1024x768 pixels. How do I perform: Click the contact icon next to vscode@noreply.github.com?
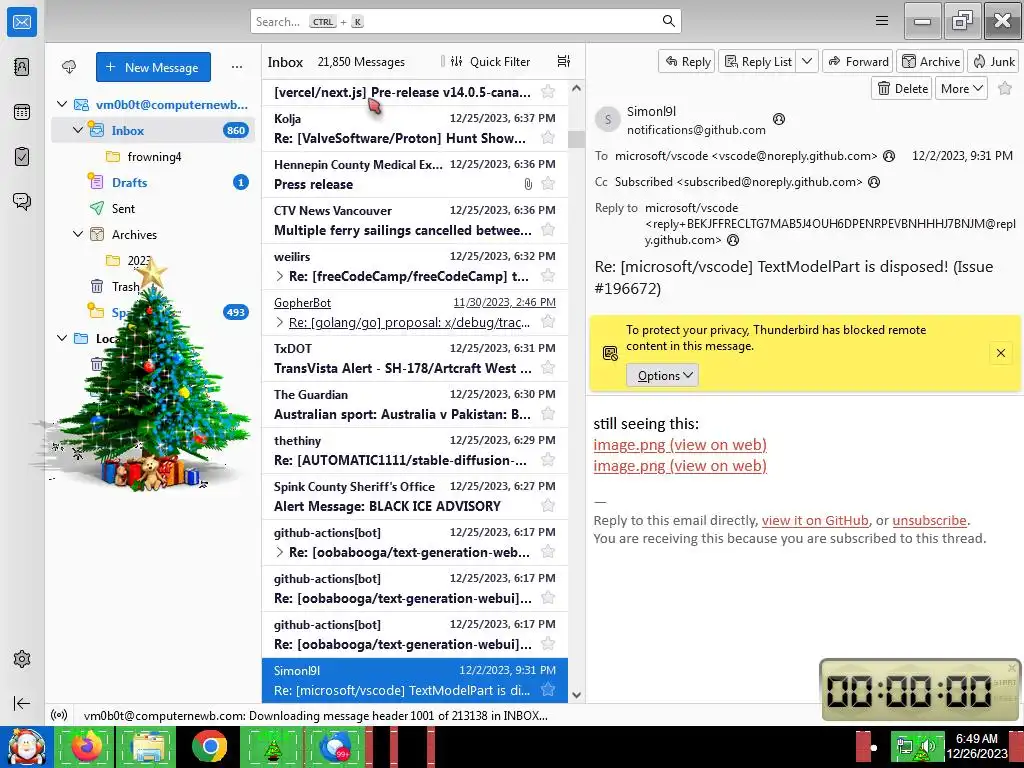click(889, 156)
